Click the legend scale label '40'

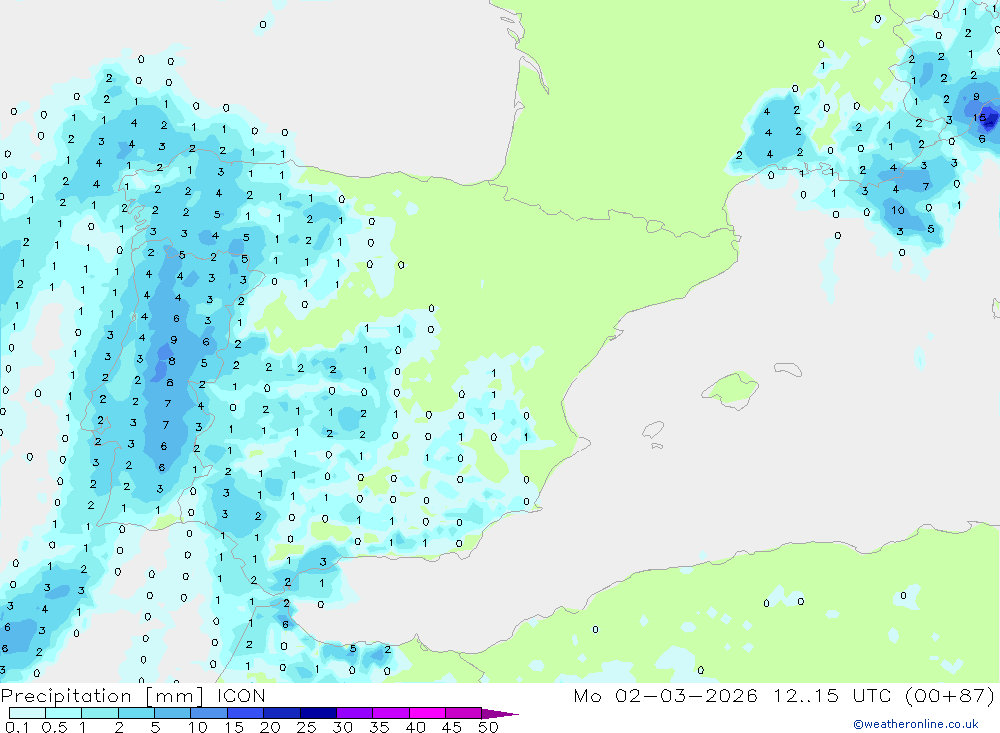[x=415, y=727]
